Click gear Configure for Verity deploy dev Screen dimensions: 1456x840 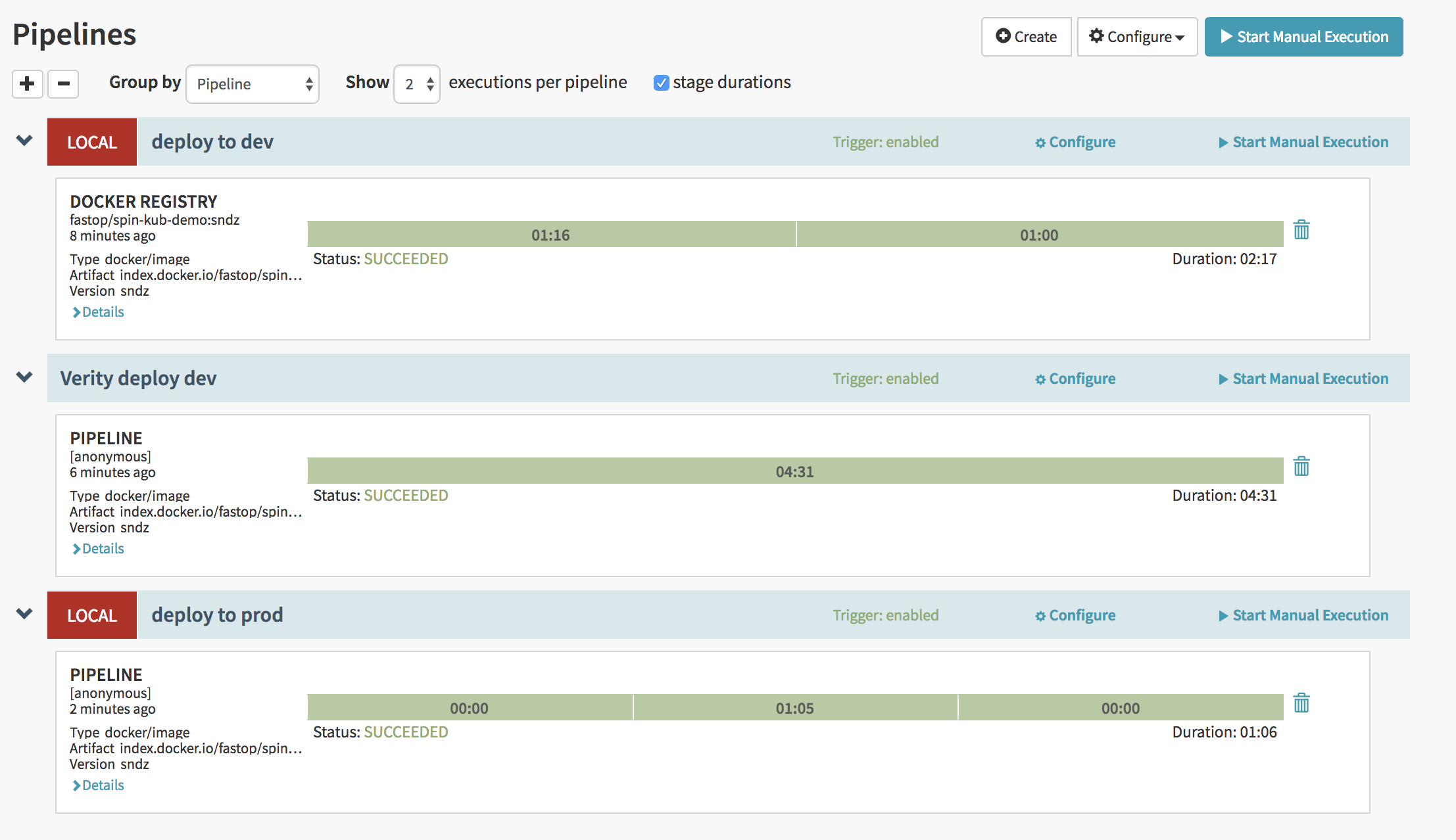tap(1075, 379)
